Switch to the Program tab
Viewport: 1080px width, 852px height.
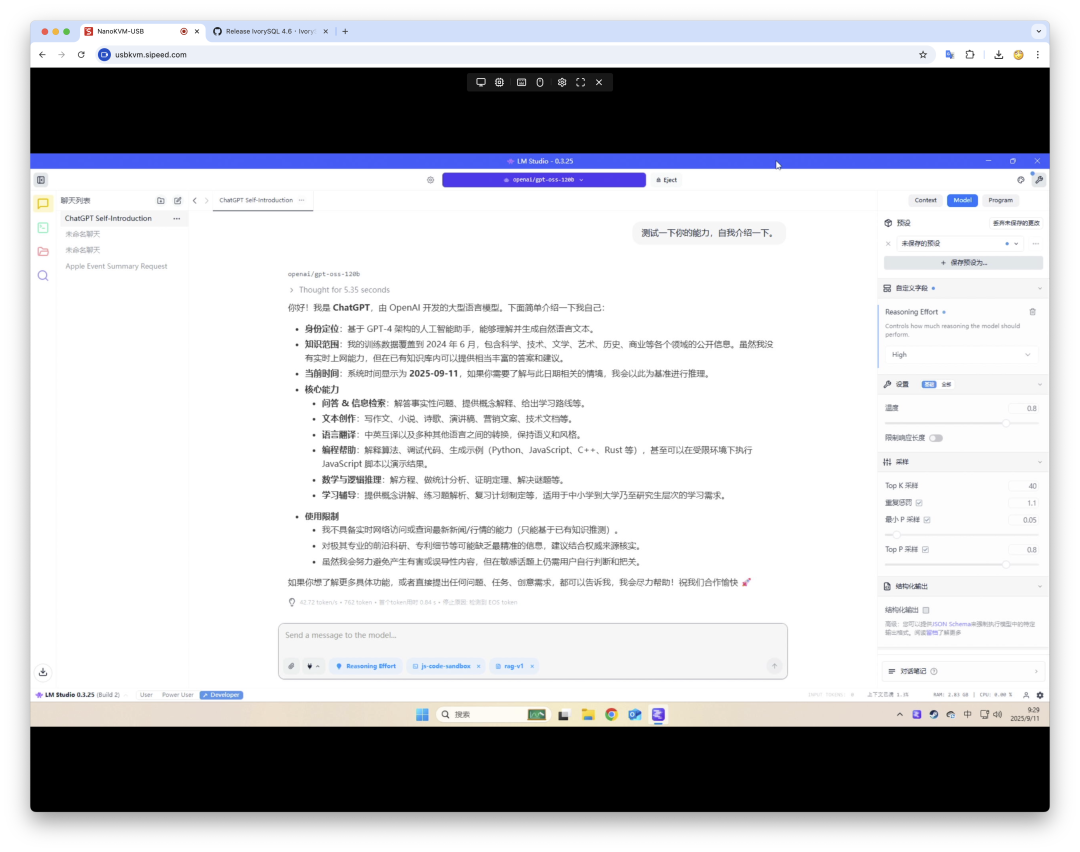click(1000, 200)
